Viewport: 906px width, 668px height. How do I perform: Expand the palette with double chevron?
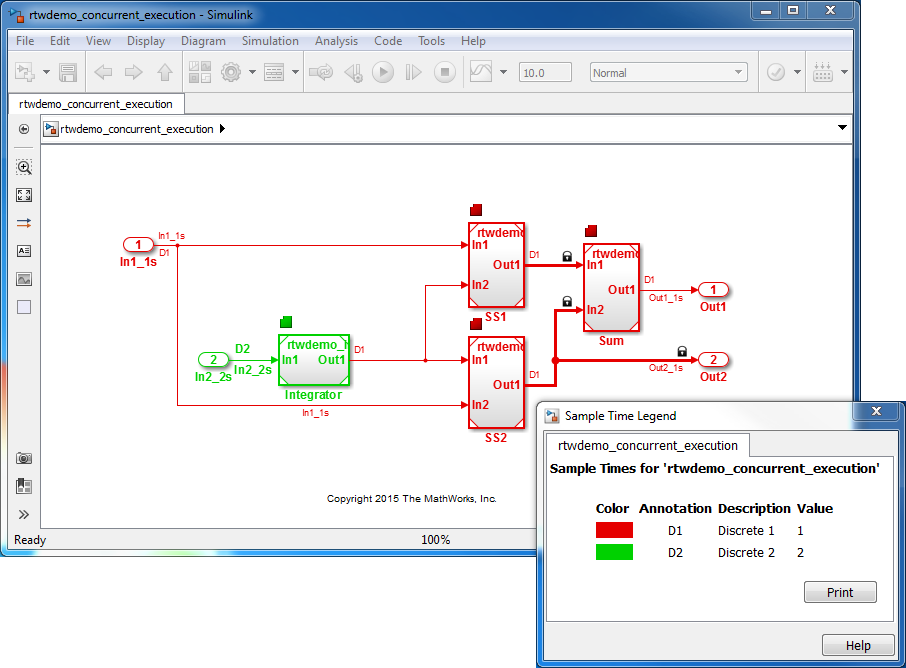[24, 514]
